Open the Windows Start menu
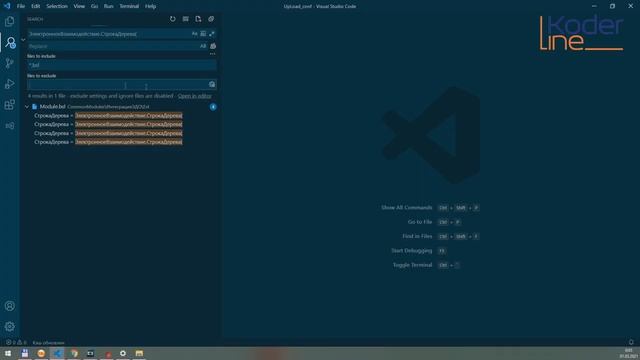The width and height of the screenshot is (640, 360). 8,353
